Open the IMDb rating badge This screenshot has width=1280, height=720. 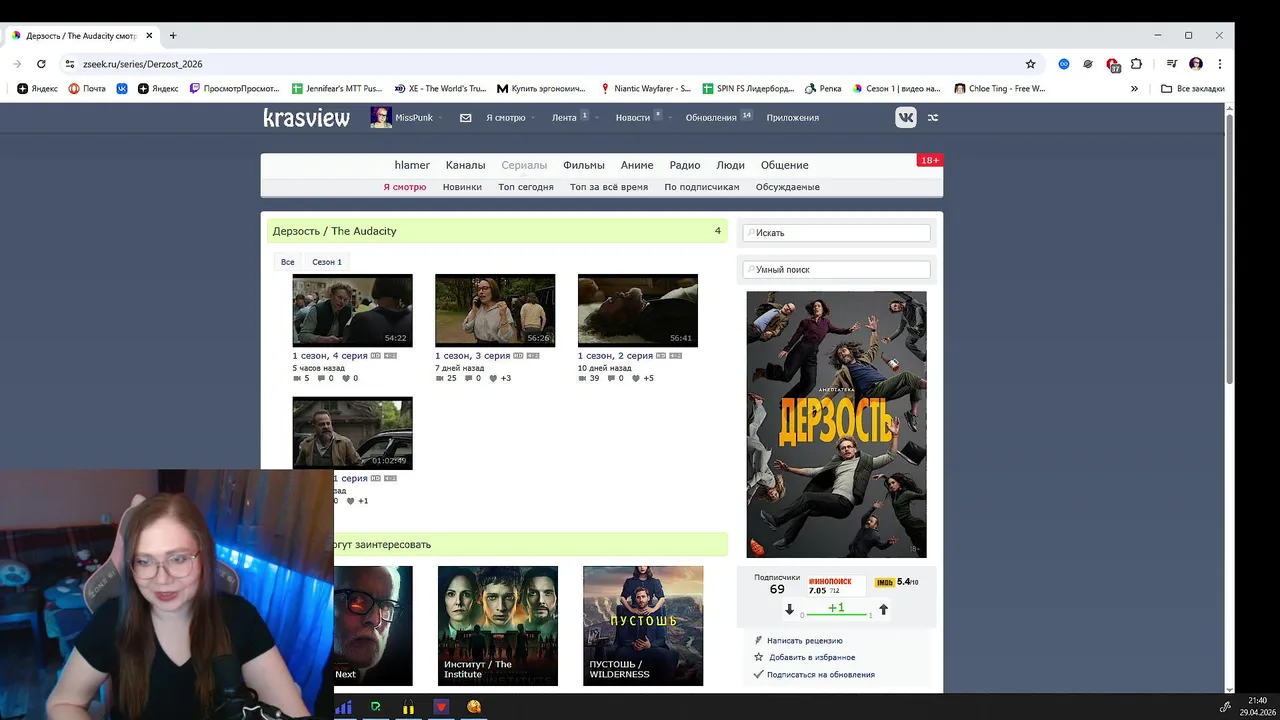coord(896,582)
